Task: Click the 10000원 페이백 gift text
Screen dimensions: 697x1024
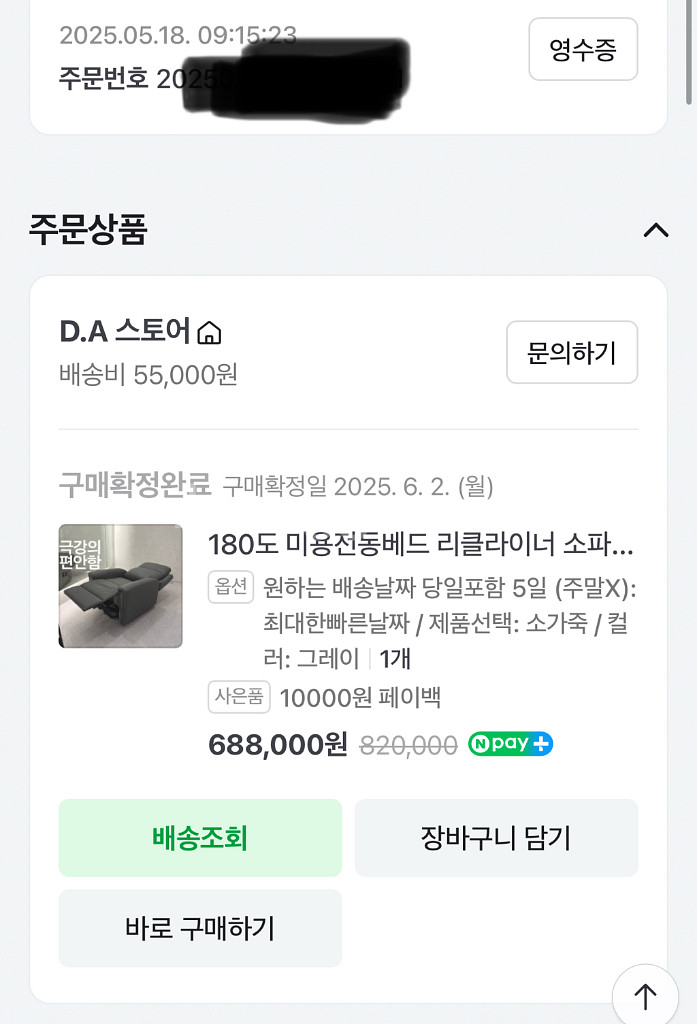Action: (360, 697)
